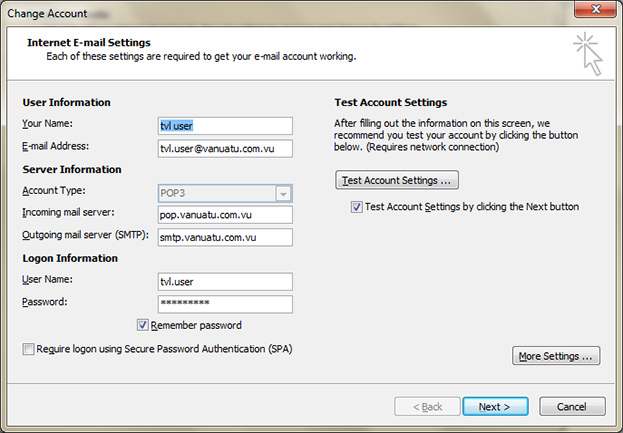Open More Settings dialog

pyautogui.click(x=556, y=356)
